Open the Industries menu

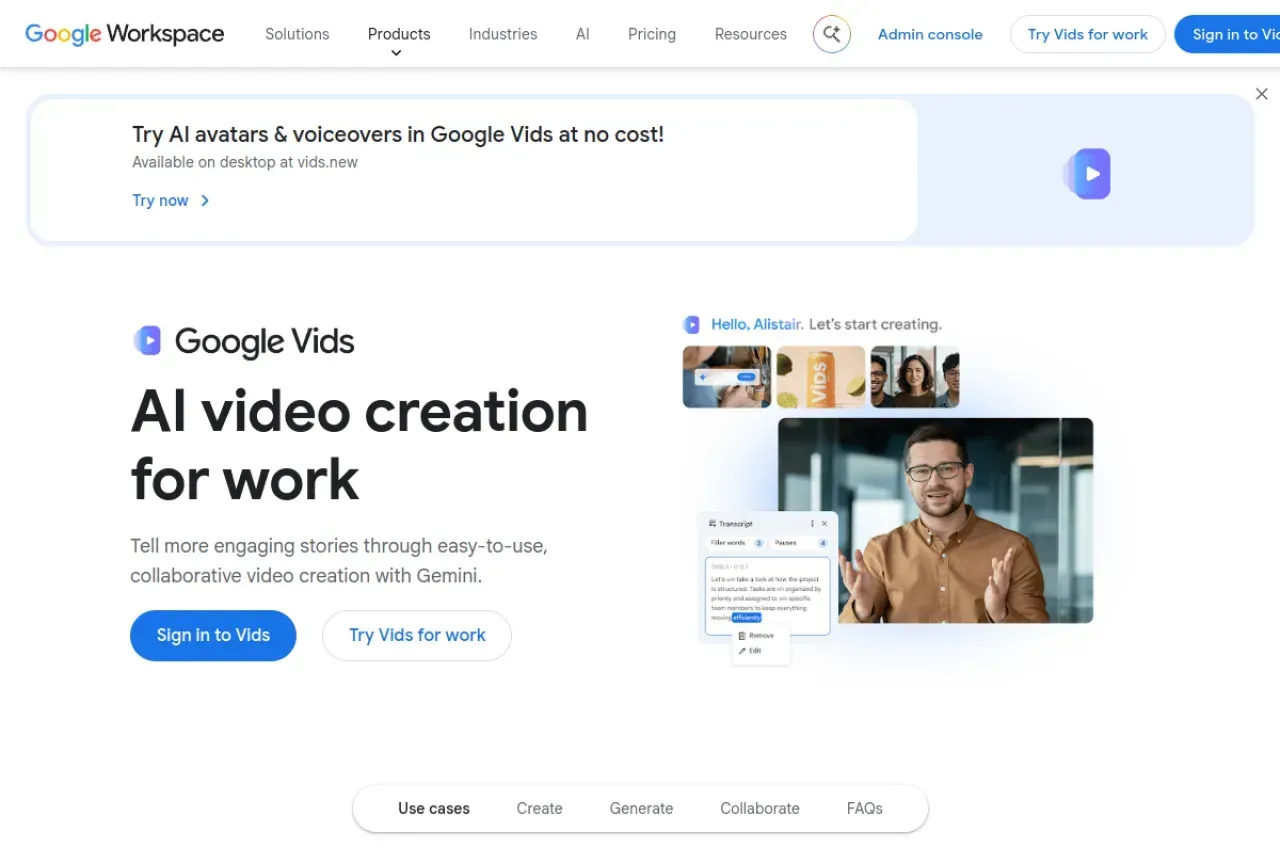click(x=503, y=34)
